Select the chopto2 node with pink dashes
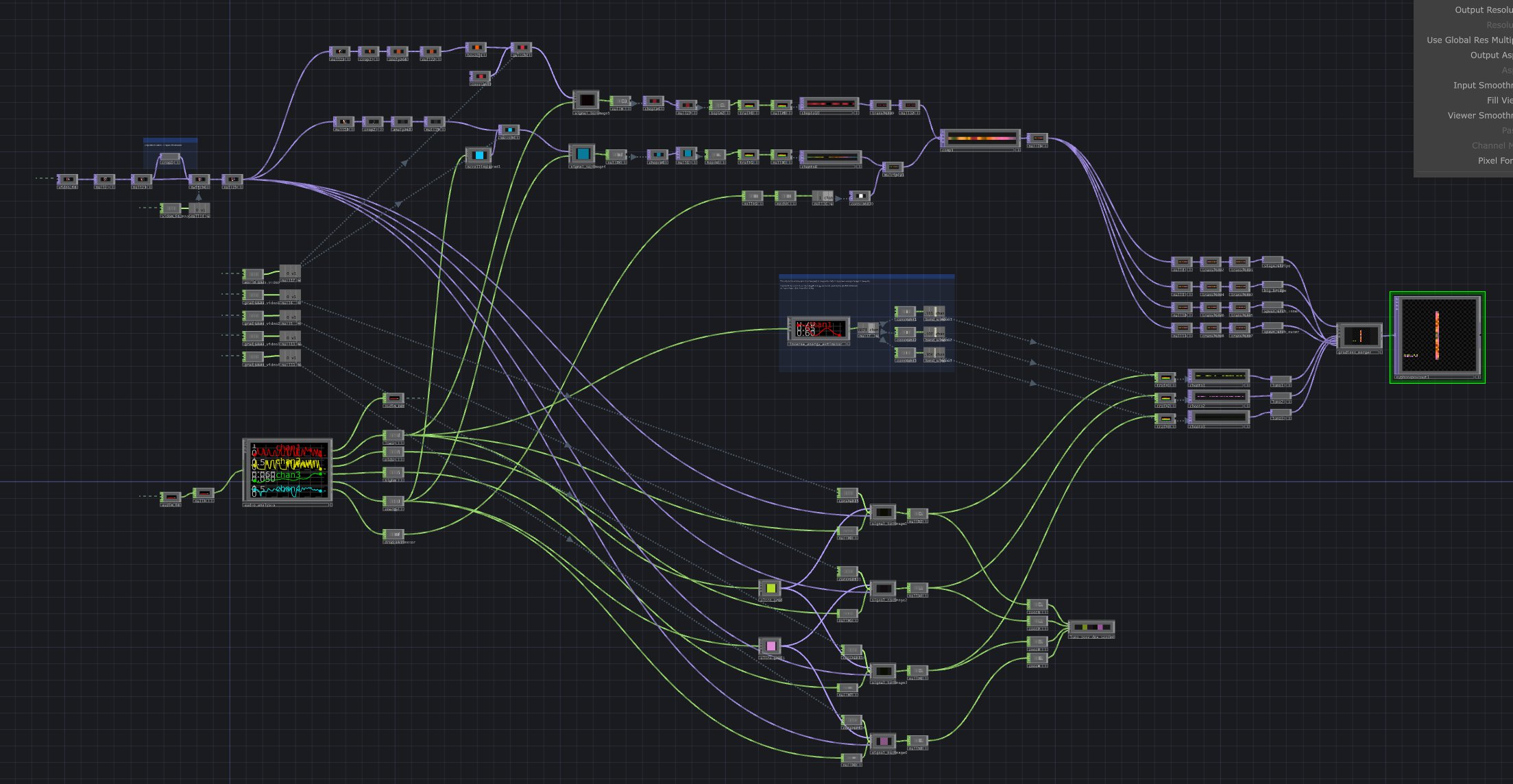 (x=1218, y=398)
